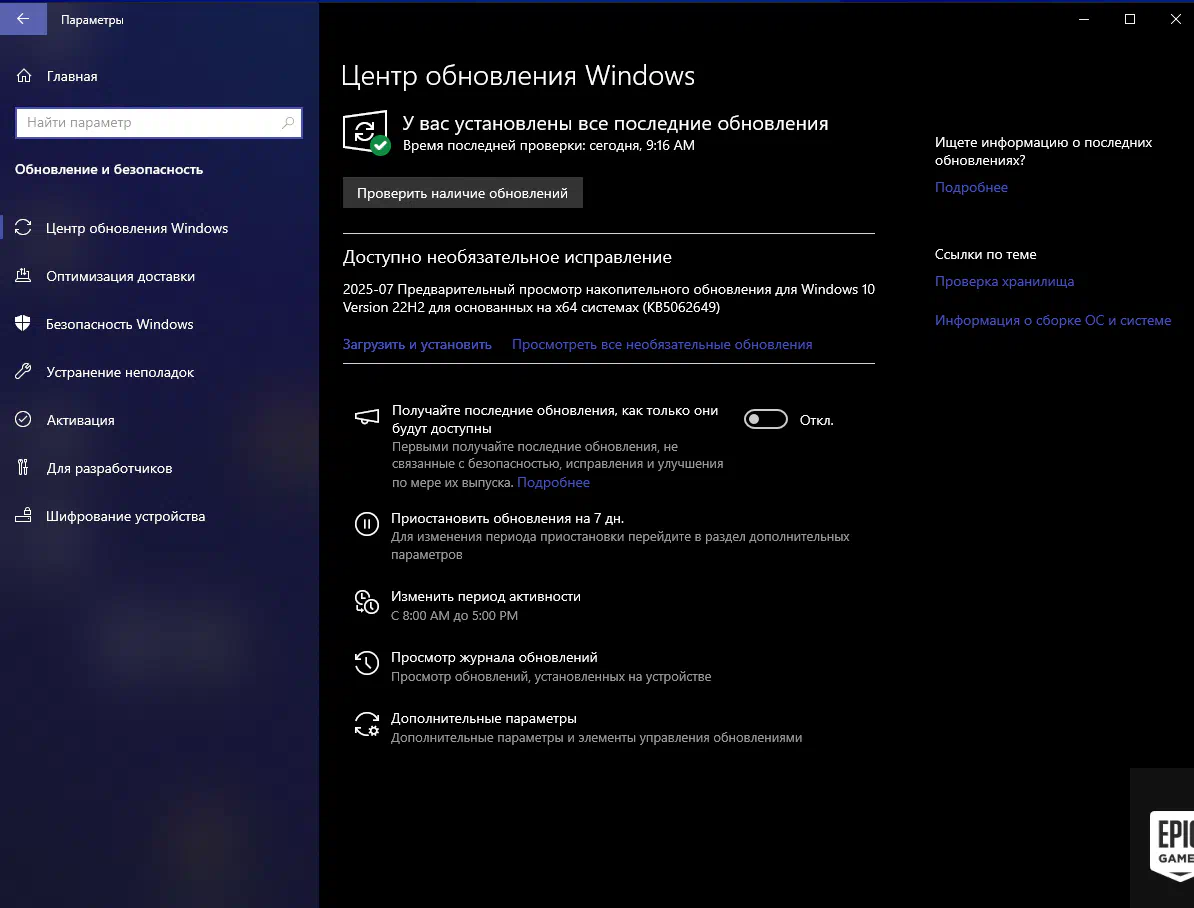Click the Центр обновления Windows page heading
1194x908 pixels.
tap(518, 75)
